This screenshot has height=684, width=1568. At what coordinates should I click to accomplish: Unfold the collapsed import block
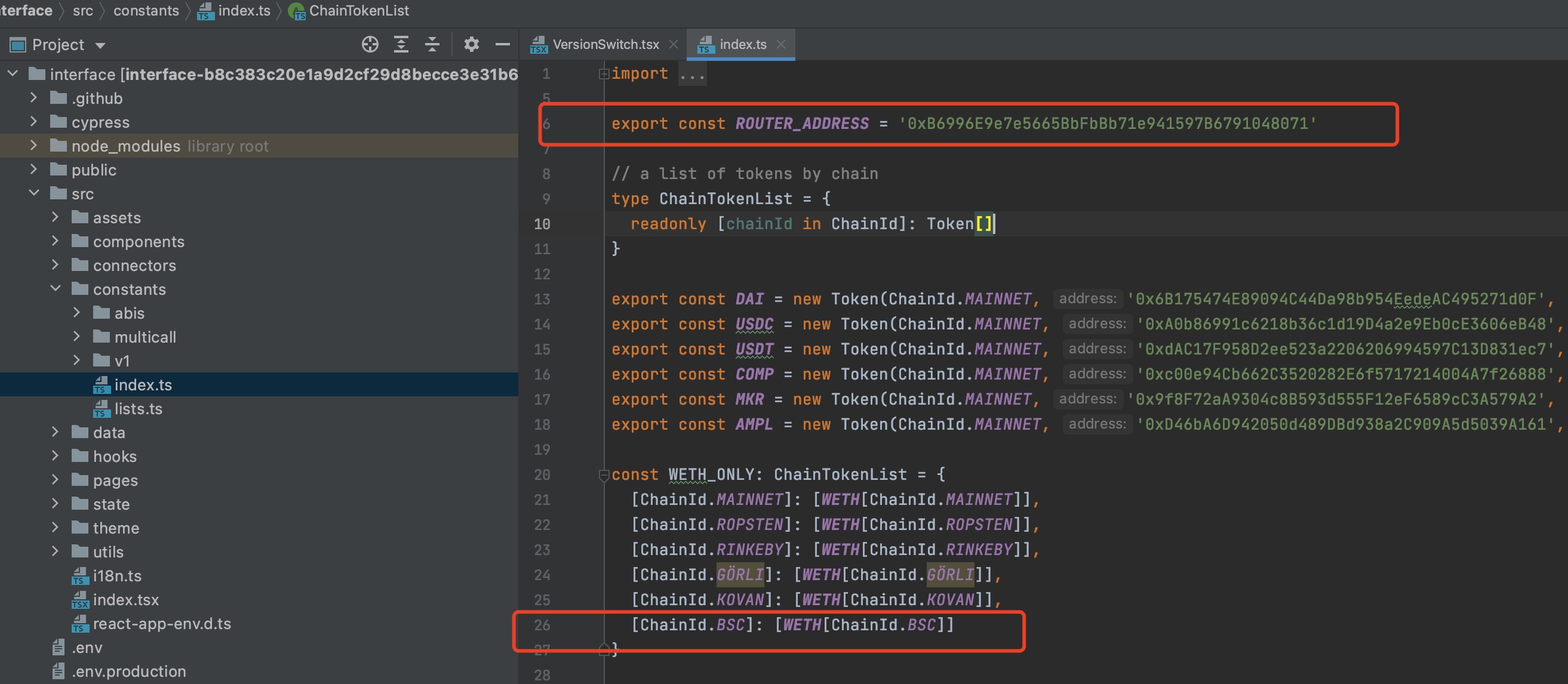pos(603,74)
